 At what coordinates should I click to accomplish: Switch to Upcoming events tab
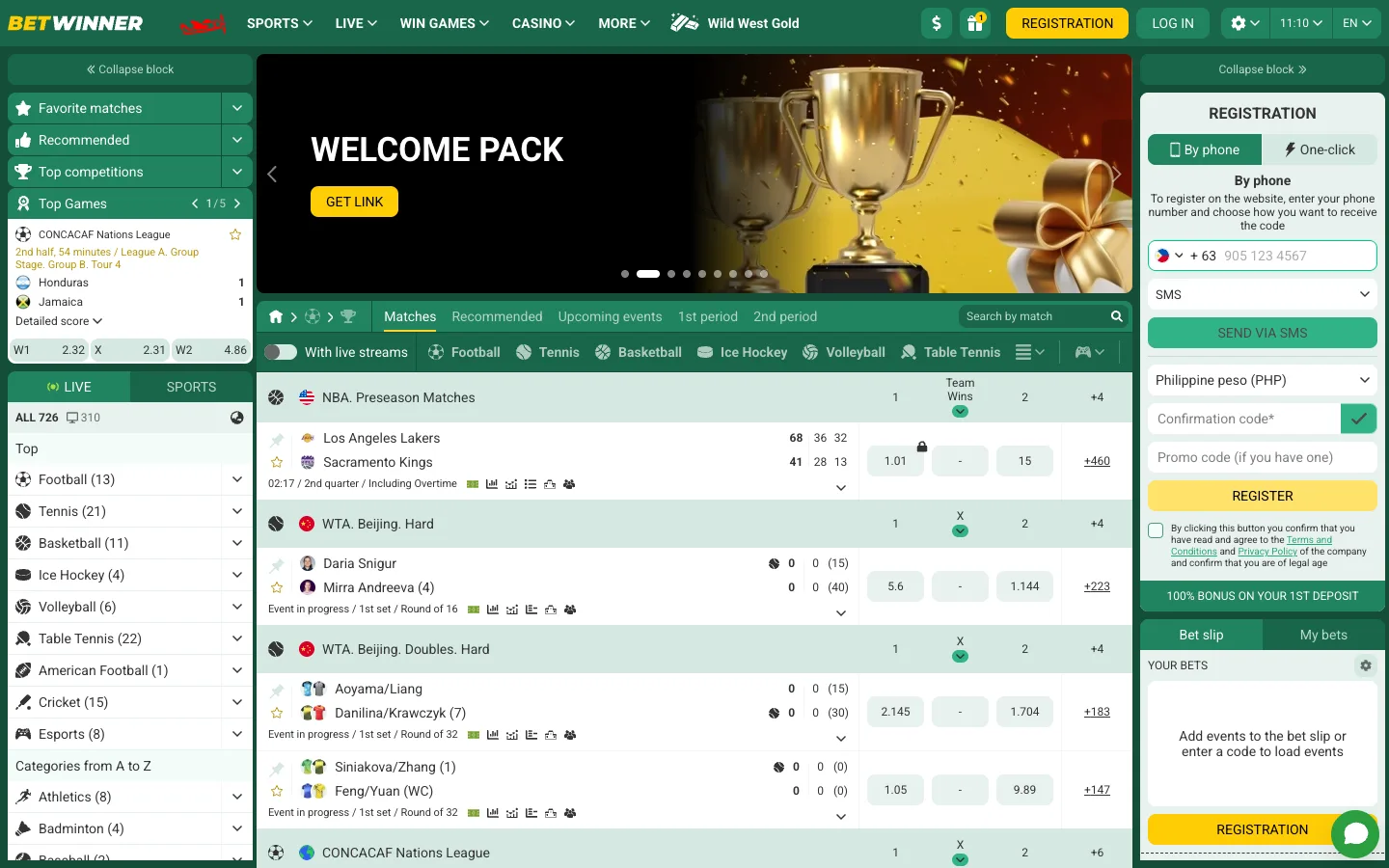click(x=610, y=316)
